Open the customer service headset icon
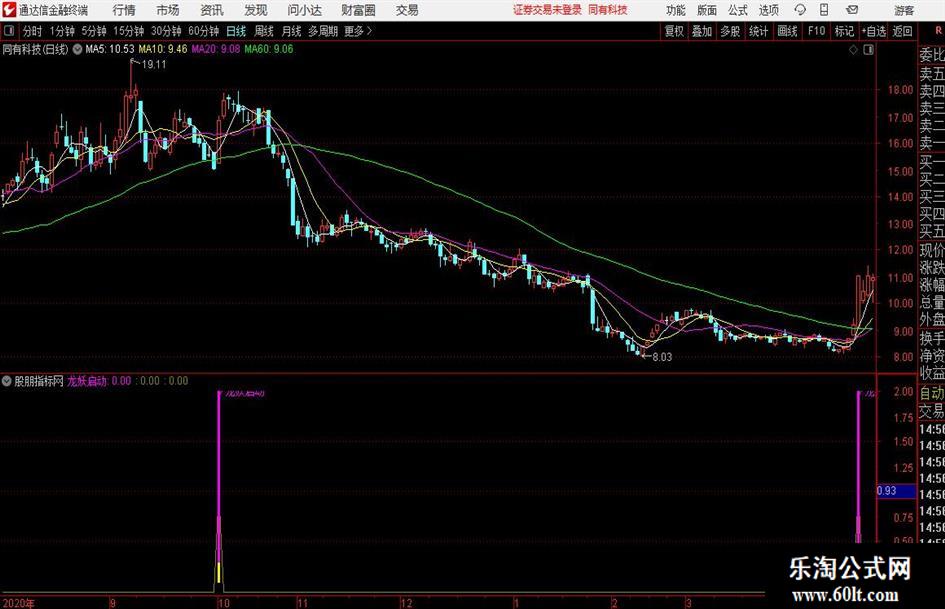 800,10
